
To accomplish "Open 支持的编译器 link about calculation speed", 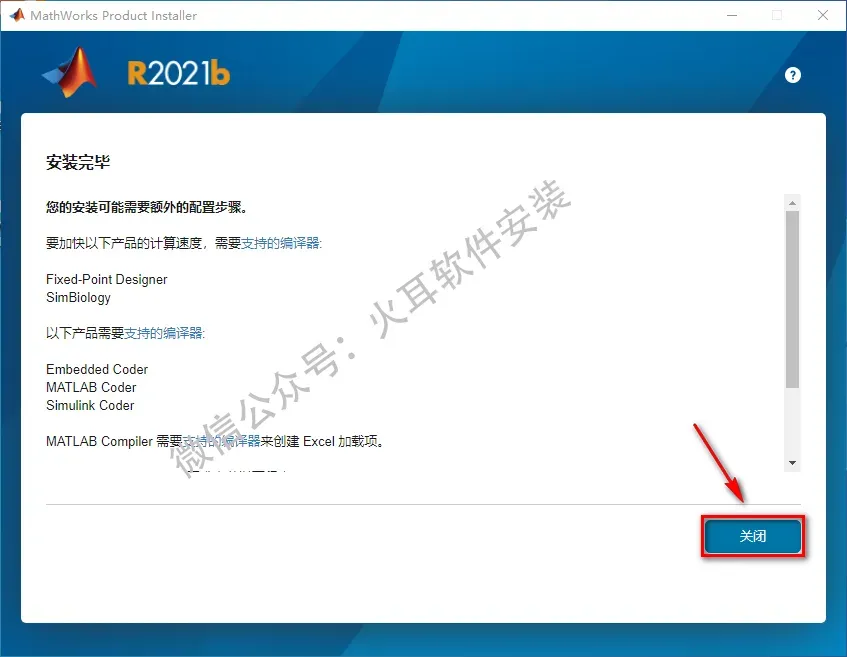I will click(280, 243).
